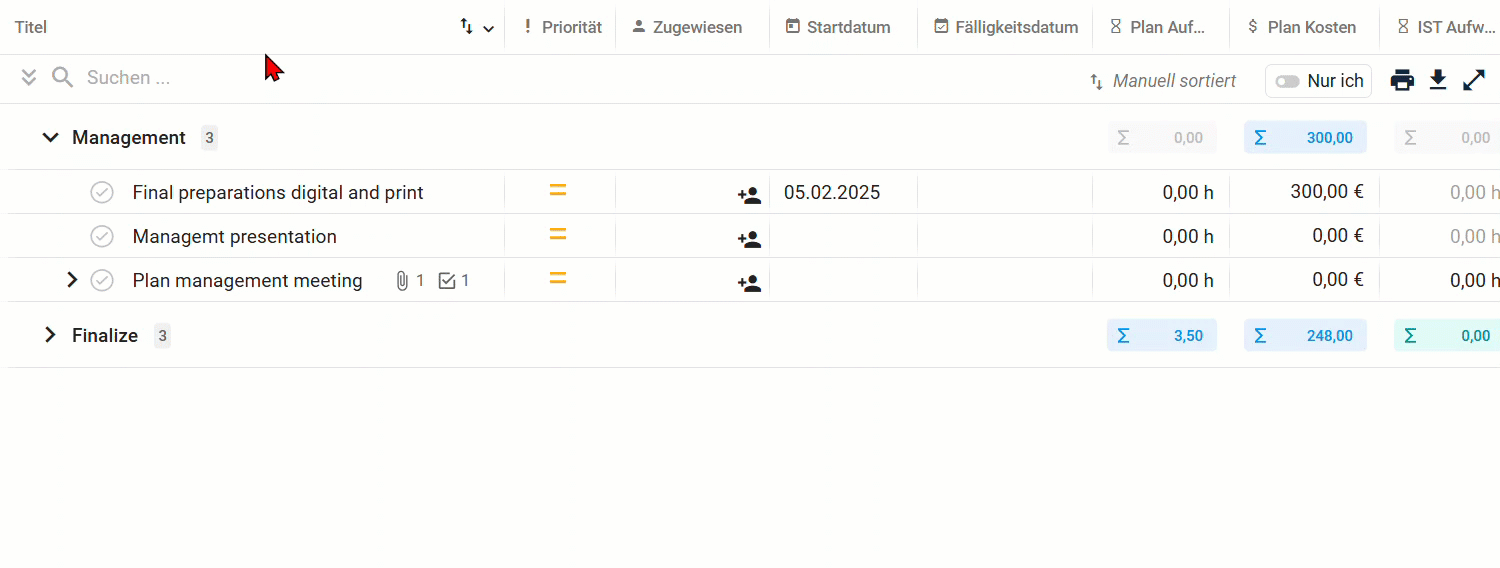Screen dimensions: 1500x568
Task: Open fullscreen with the expand arrows icon
Action: (x=1474, y=80)
